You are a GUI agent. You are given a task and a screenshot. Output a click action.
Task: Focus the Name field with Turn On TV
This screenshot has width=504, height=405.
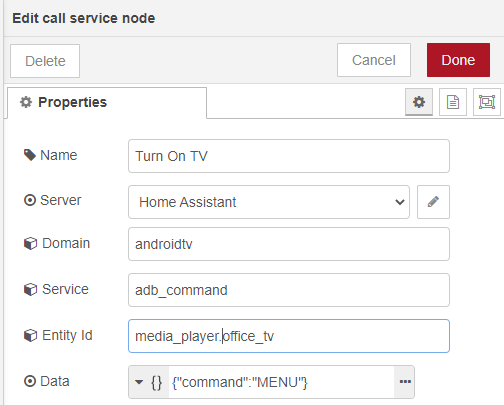pyautogui.click(x=289, y=156)
